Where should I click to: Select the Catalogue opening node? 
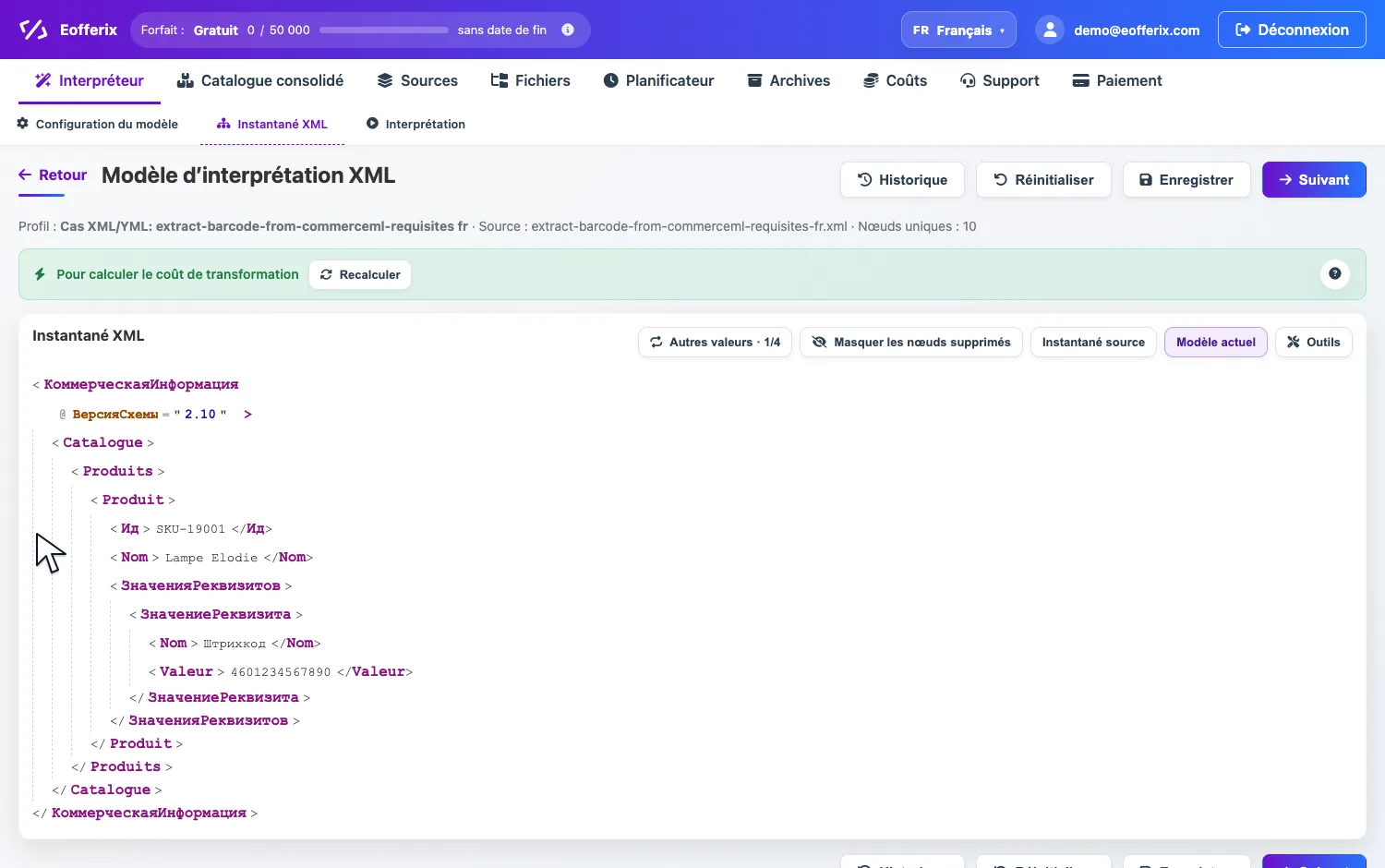pos(102,442)
